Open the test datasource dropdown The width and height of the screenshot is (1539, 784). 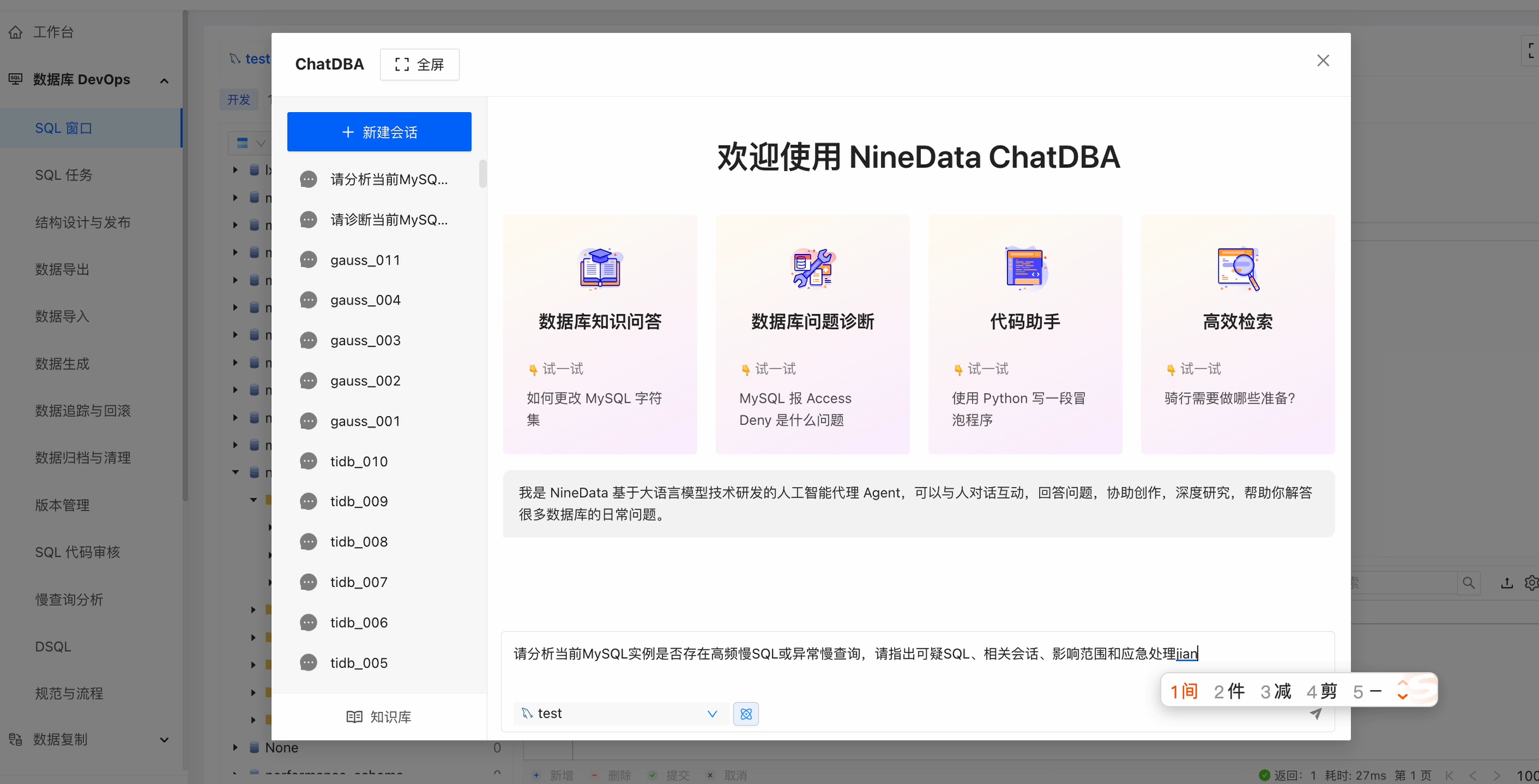click(x=619, y=714)
